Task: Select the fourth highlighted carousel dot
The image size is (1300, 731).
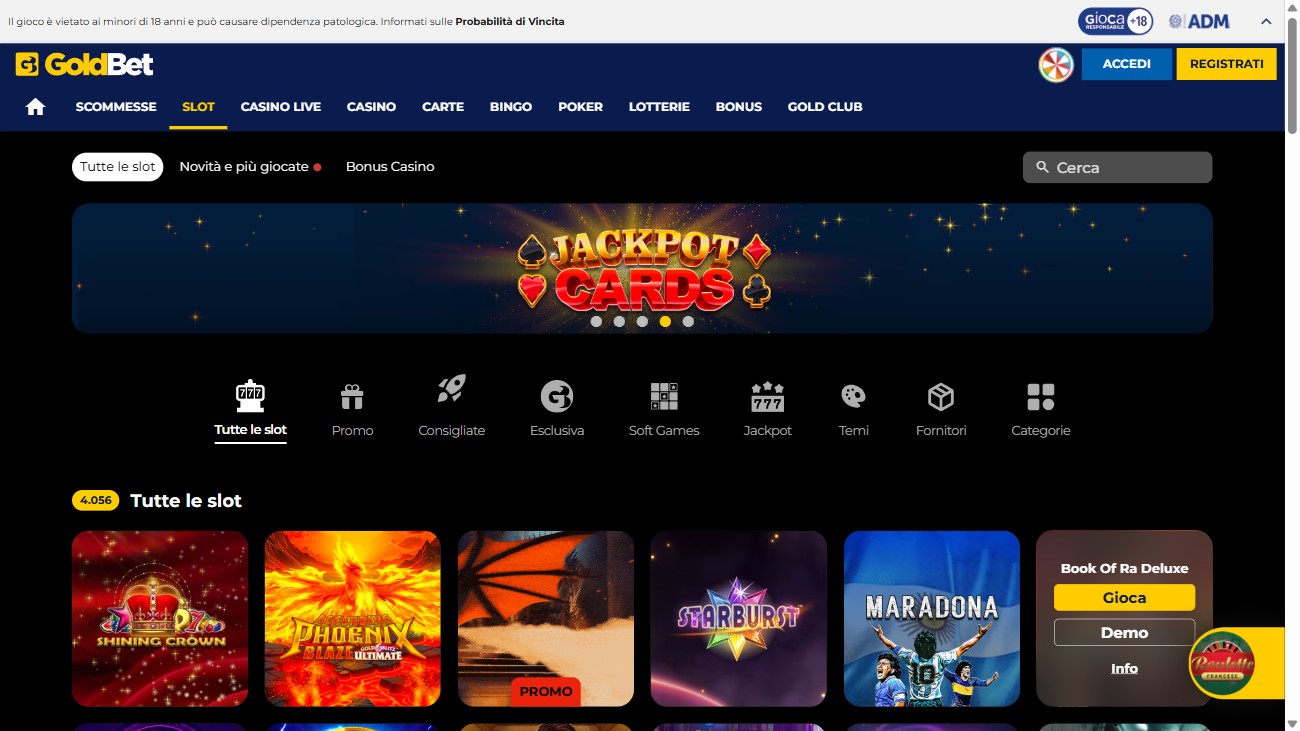Action: pos(665,322)
